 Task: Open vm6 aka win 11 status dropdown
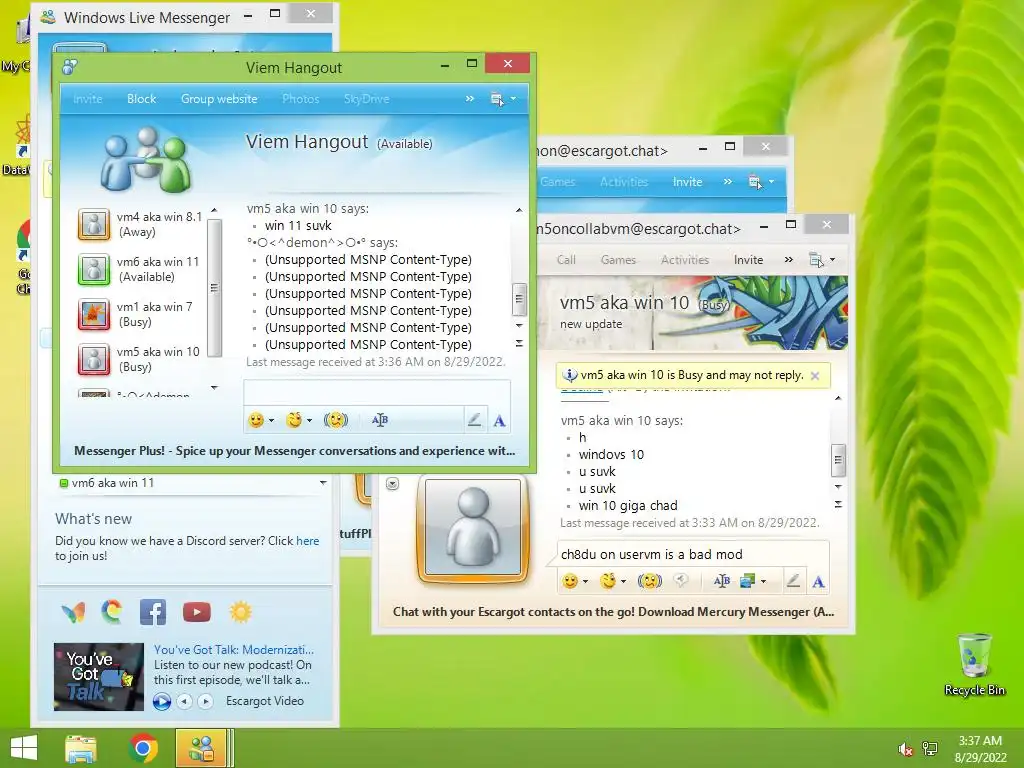click(323, 483)
